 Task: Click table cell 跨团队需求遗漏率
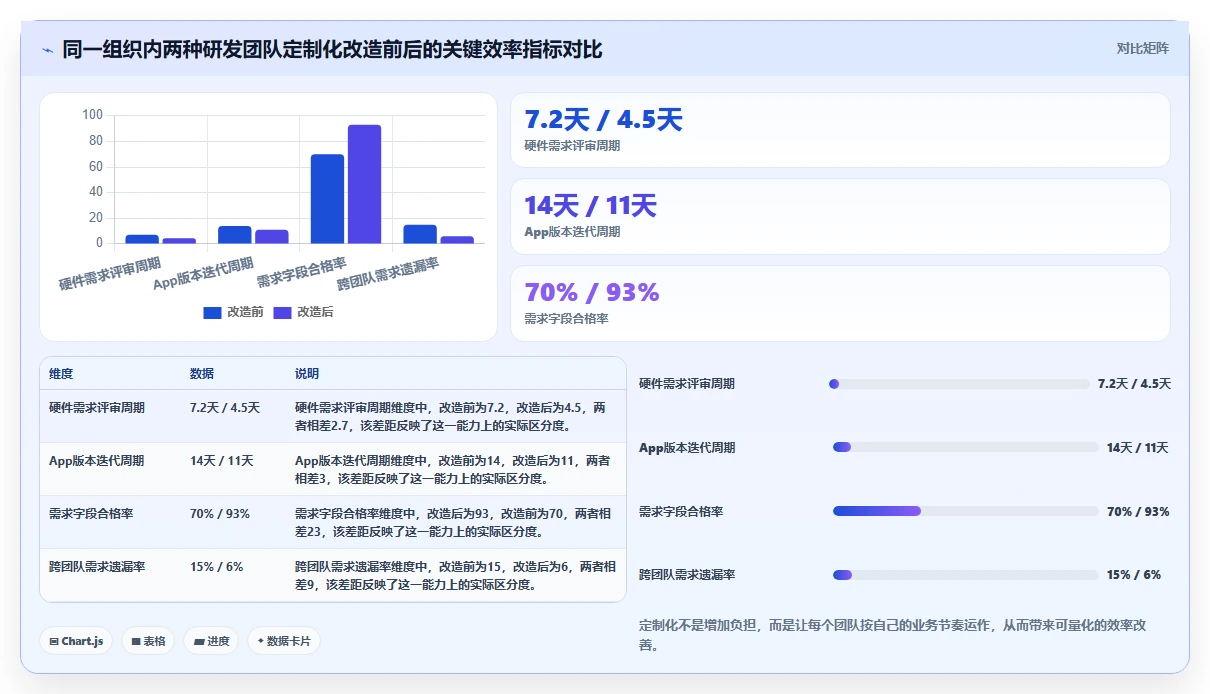pyautogui.click(x=97, y=567)
